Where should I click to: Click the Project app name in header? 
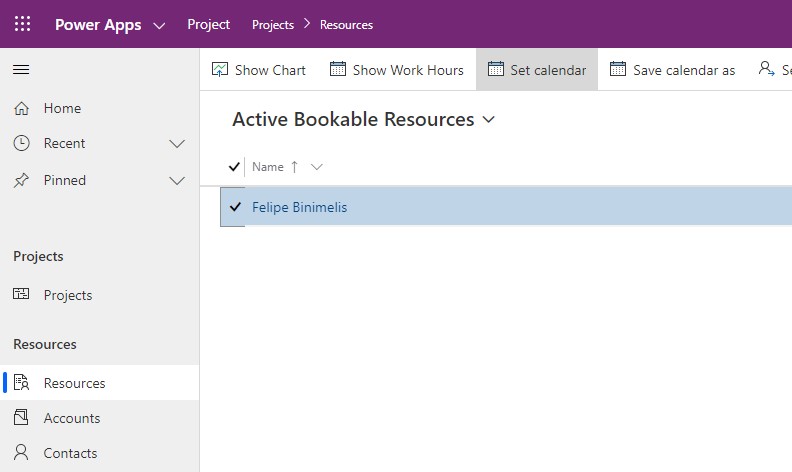pos(209,24)
